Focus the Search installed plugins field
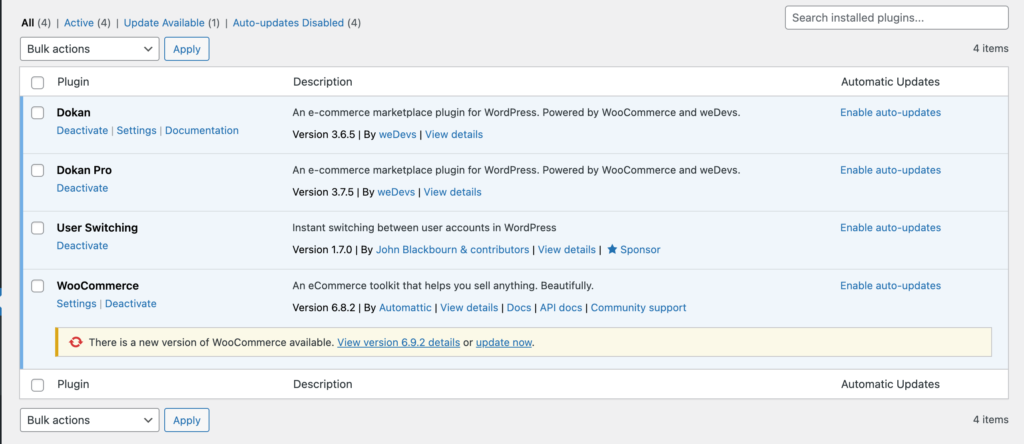This screenshot has height=444, width=1024. (897, 18)
